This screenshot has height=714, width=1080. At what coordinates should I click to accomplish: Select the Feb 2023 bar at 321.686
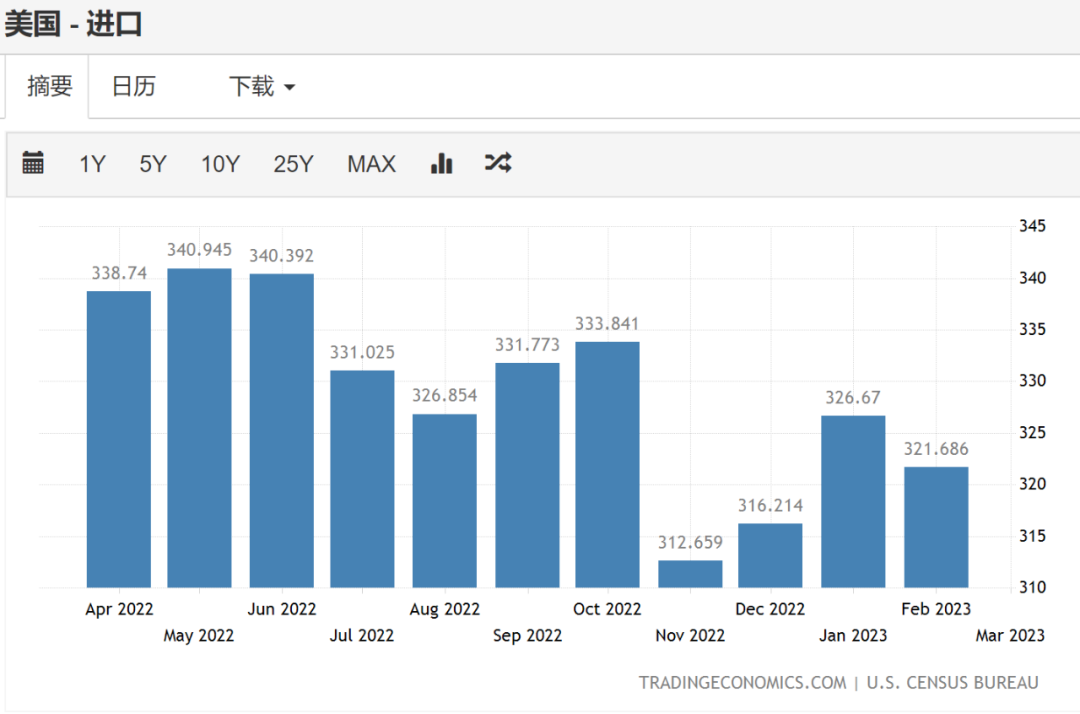tap(936, 527)
